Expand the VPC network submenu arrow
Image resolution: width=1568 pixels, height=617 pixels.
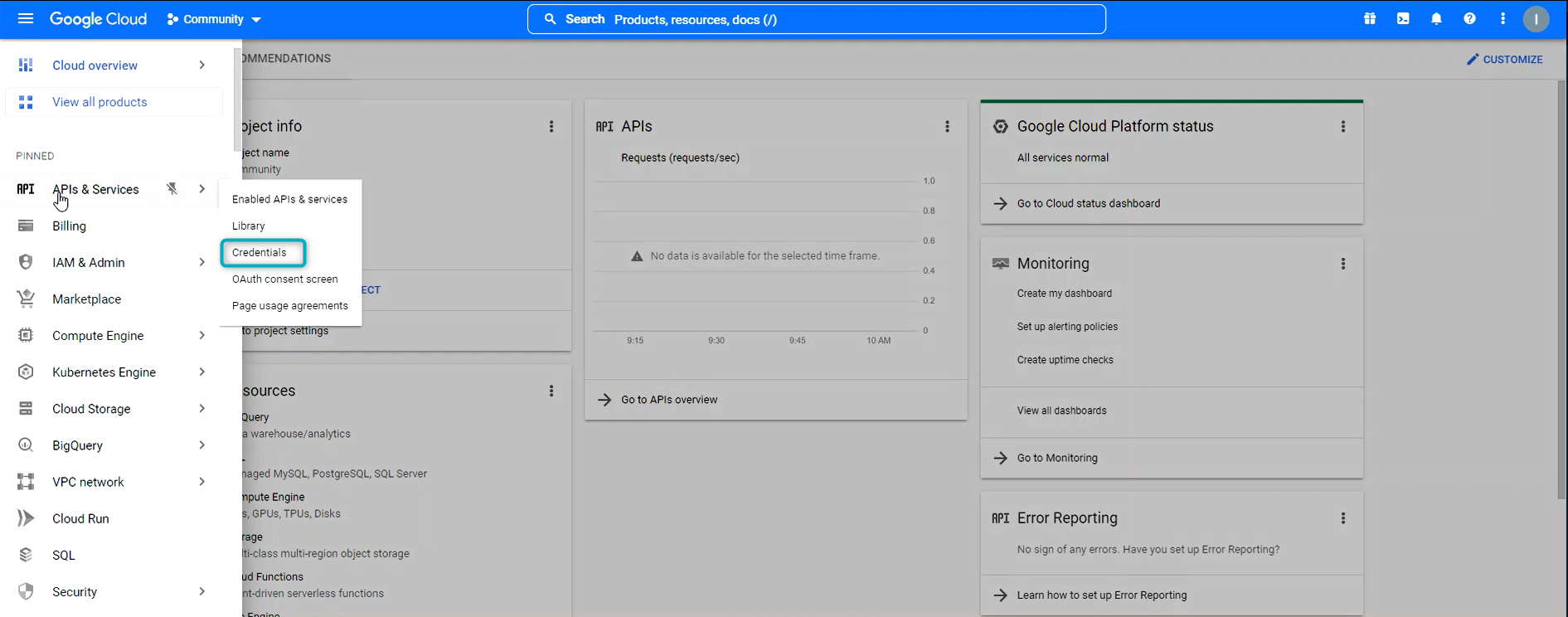pyautogui.click(x=201, y=482)
